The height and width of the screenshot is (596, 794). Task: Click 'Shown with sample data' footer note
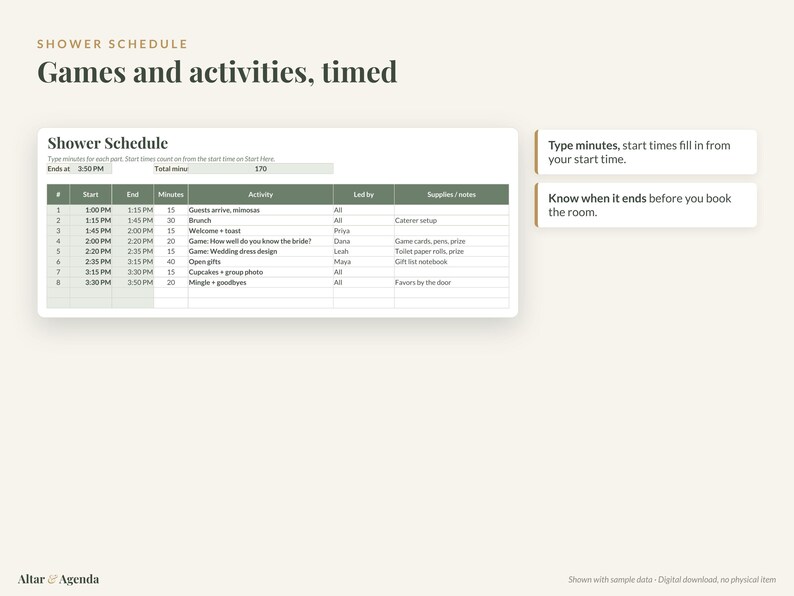coord(672,579)
